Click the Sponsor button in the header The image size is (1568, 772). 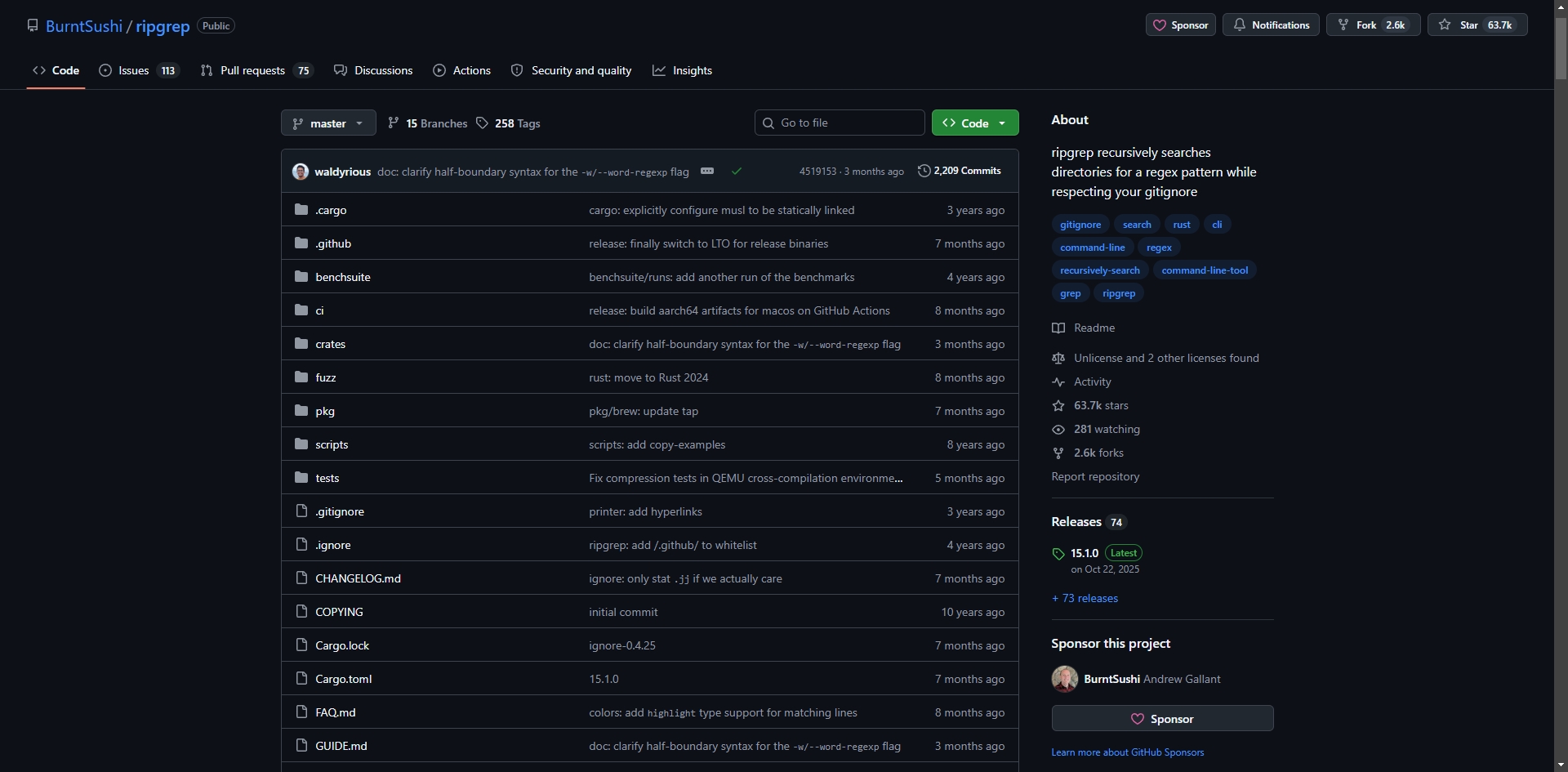[1180, 25]
